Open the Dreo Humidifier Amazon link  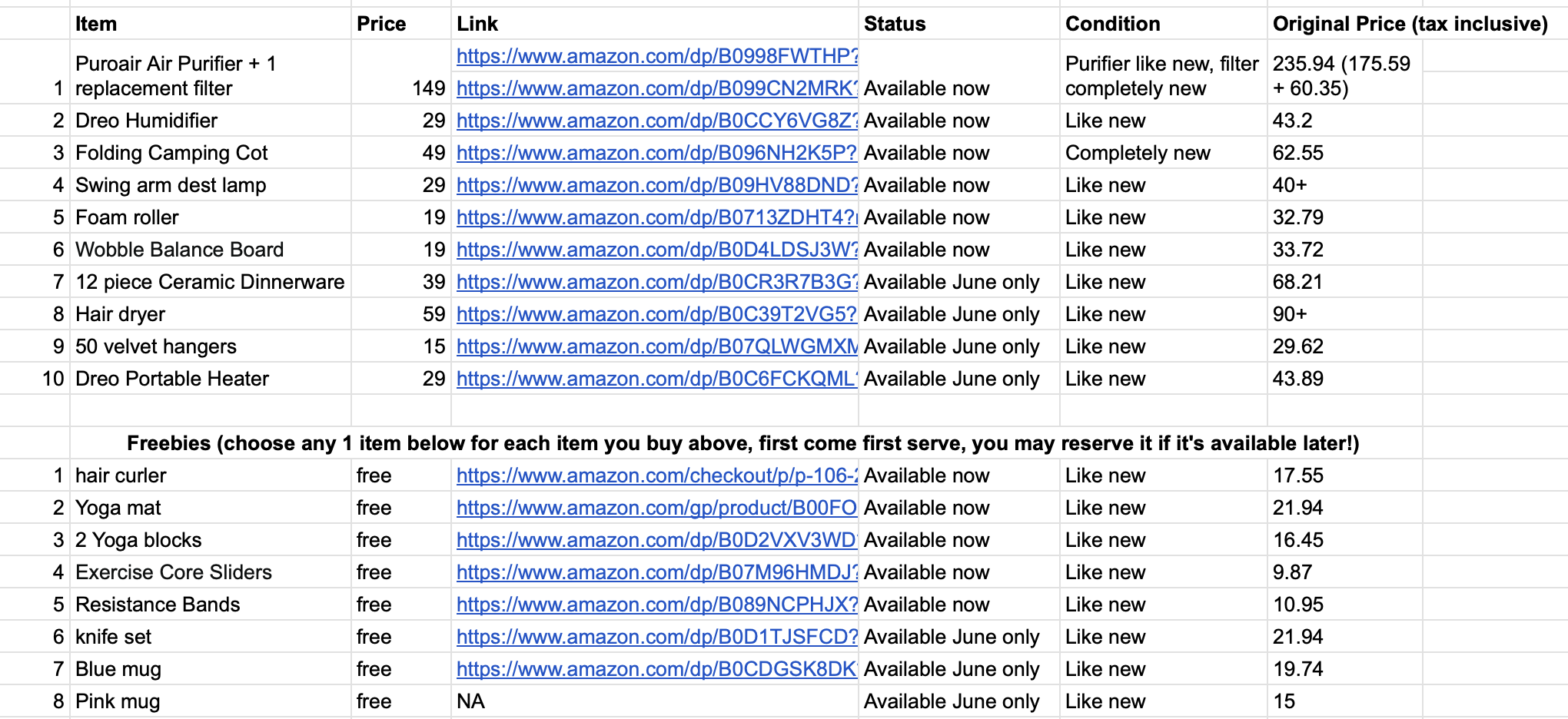(x=656, y=121)
